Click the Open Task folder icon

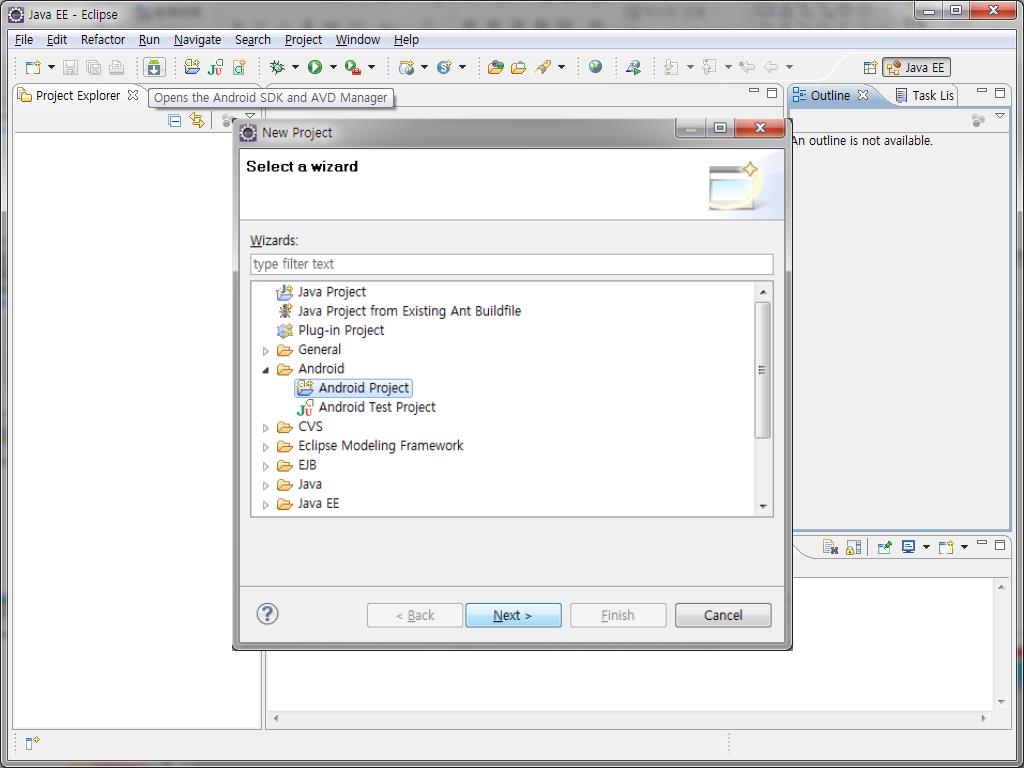(x=519, y=67)
